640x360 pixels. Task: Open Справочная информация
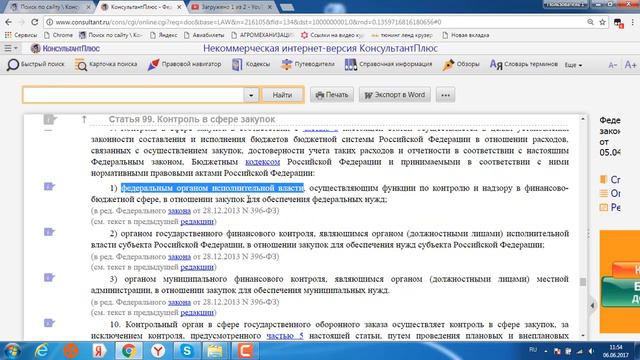tap(388, 64)
